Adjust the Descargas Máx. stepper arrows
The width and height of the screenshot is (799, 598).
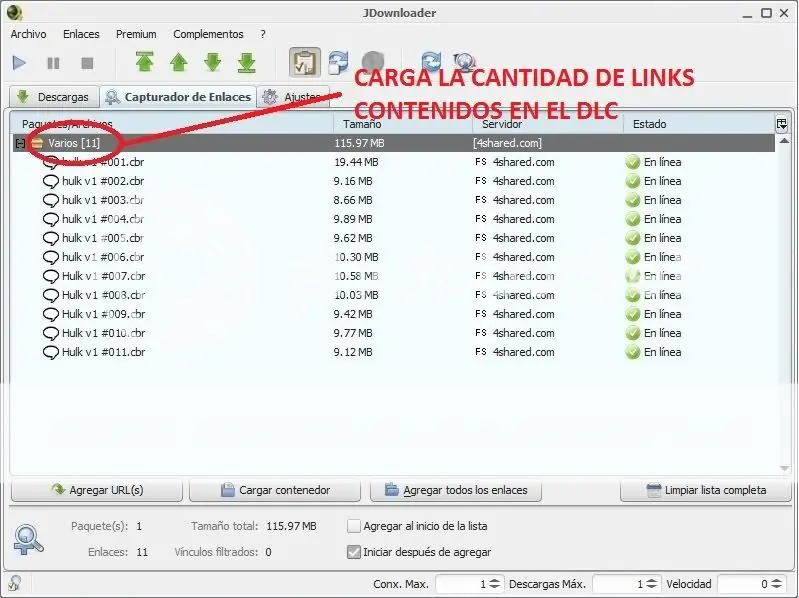651,584
